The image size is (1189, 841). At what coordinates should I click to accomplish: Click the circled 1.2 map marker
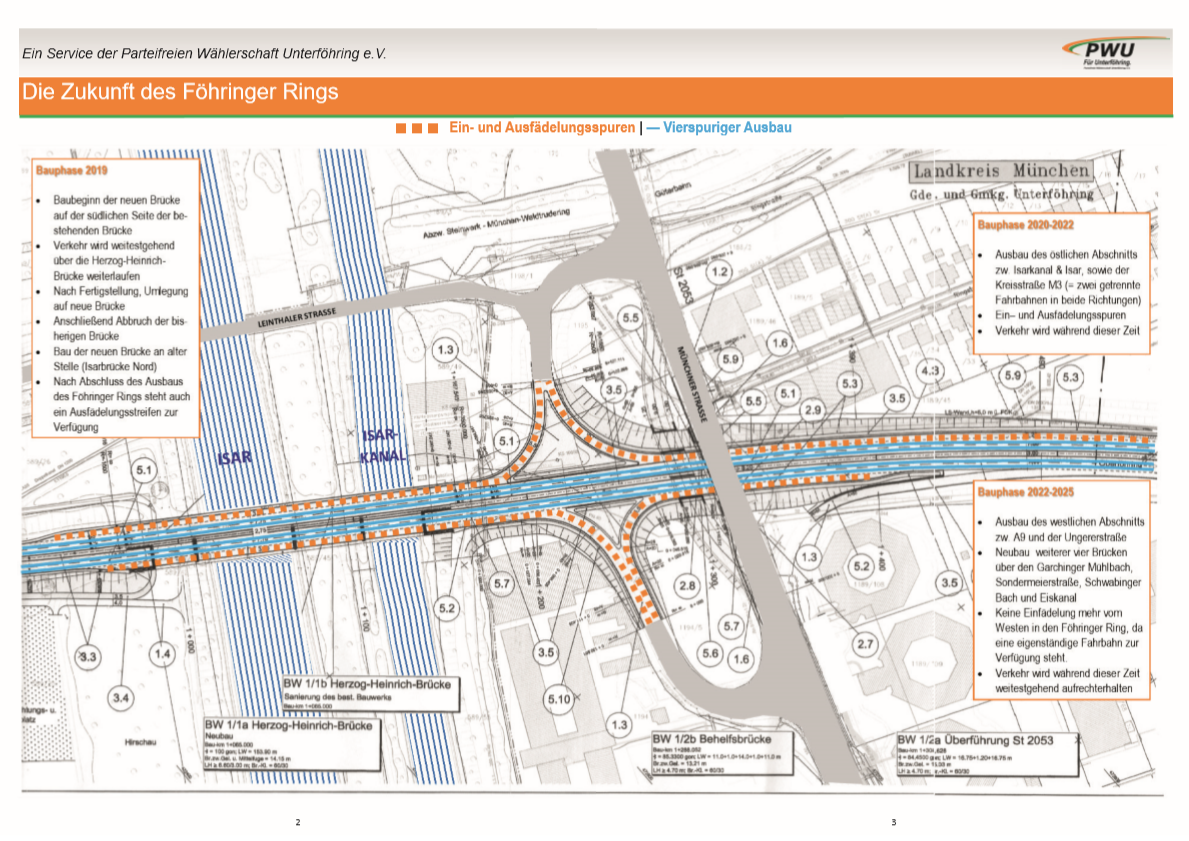[718, 272]
